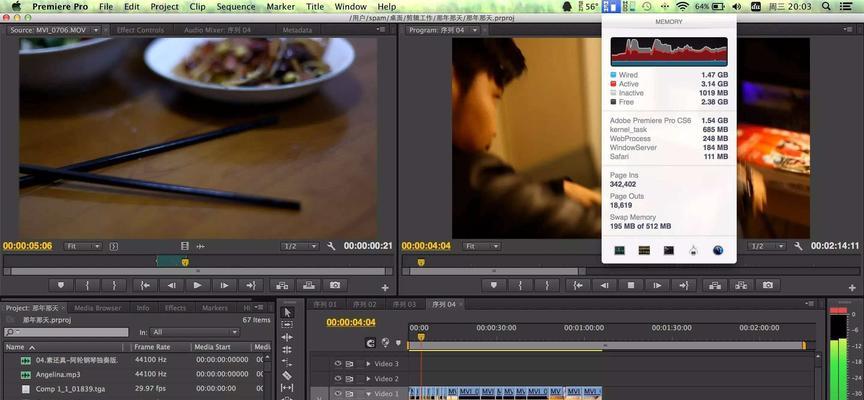Image resolution: width=864 pixels, height=400 pixels.
Task: Click Drag Audio Only waveform icon
Action: click(x=201, y=246)
